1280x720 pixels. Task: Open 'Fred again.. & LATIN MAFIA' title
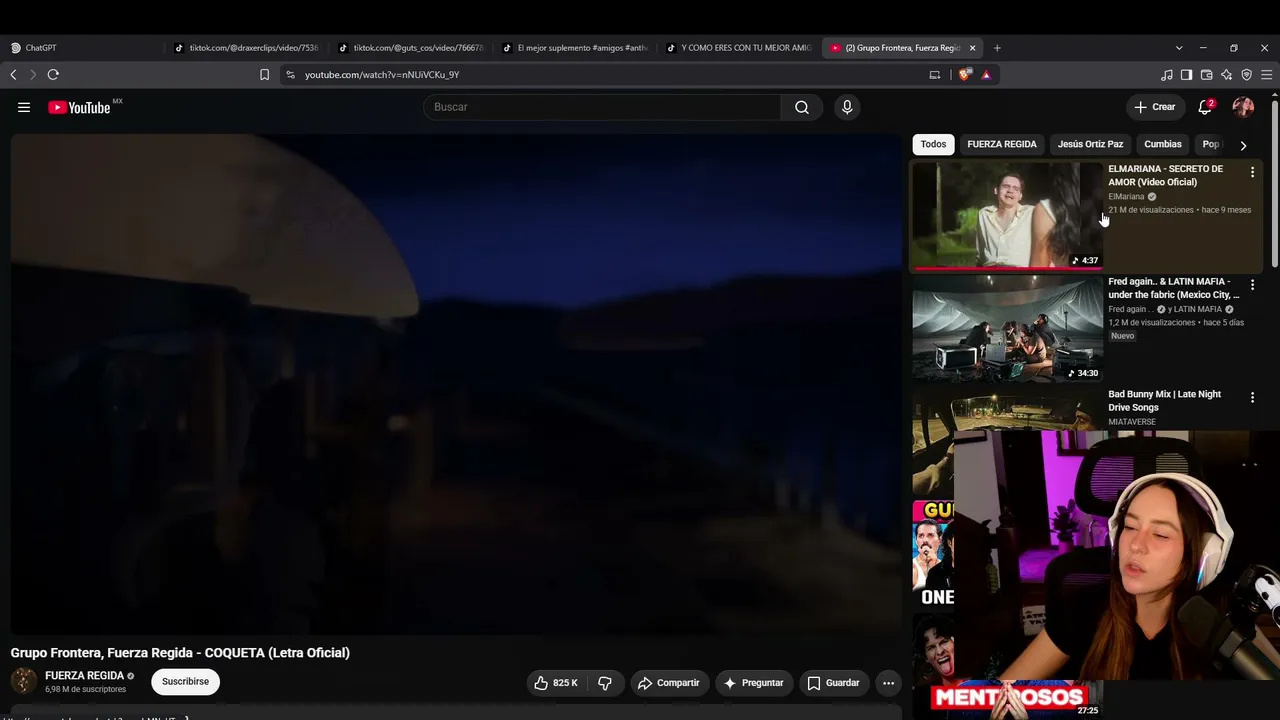1173,288
